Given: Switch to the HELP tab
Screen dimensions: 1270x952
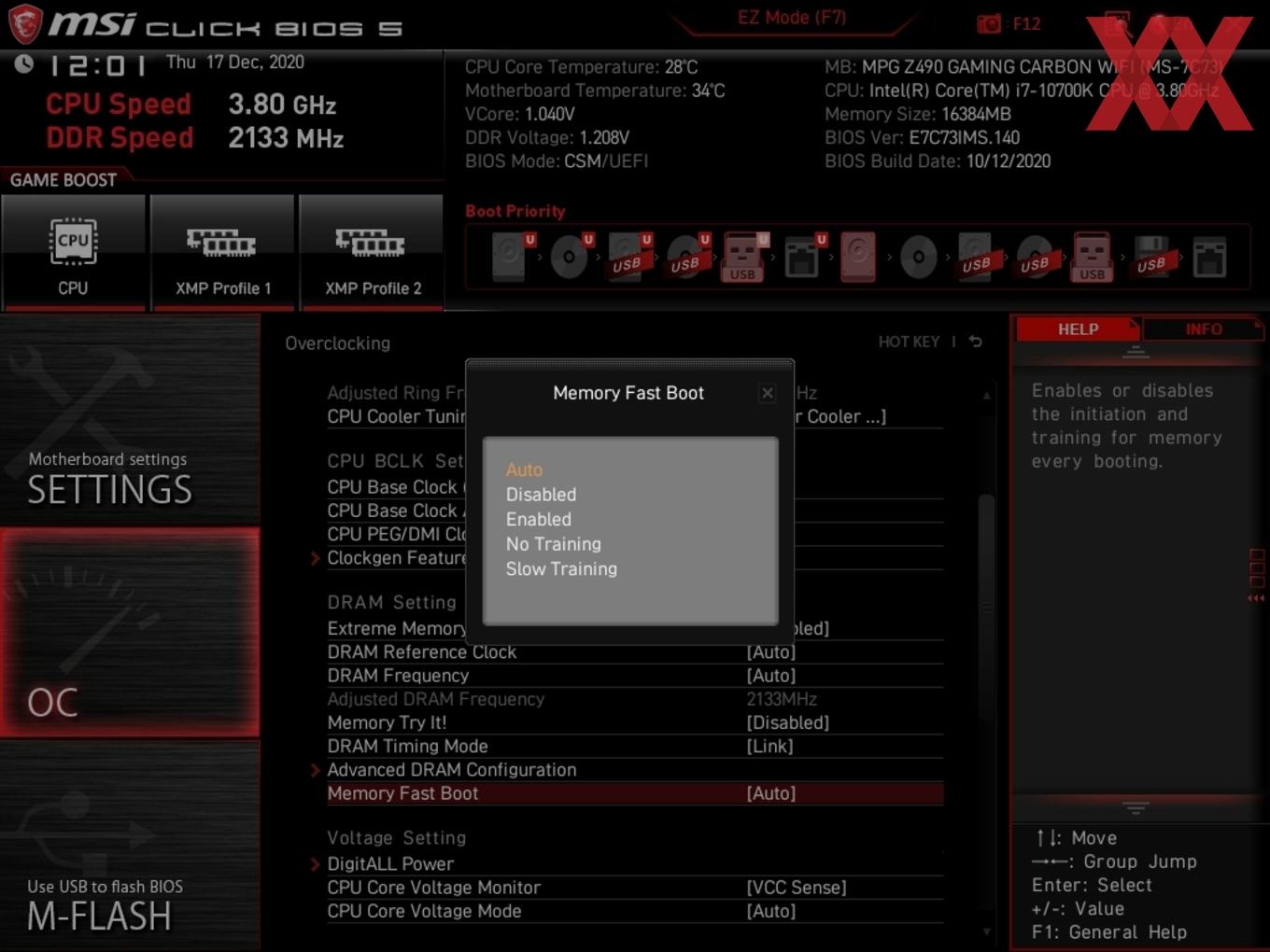Looking at the screenshot, I should 1078,329.
